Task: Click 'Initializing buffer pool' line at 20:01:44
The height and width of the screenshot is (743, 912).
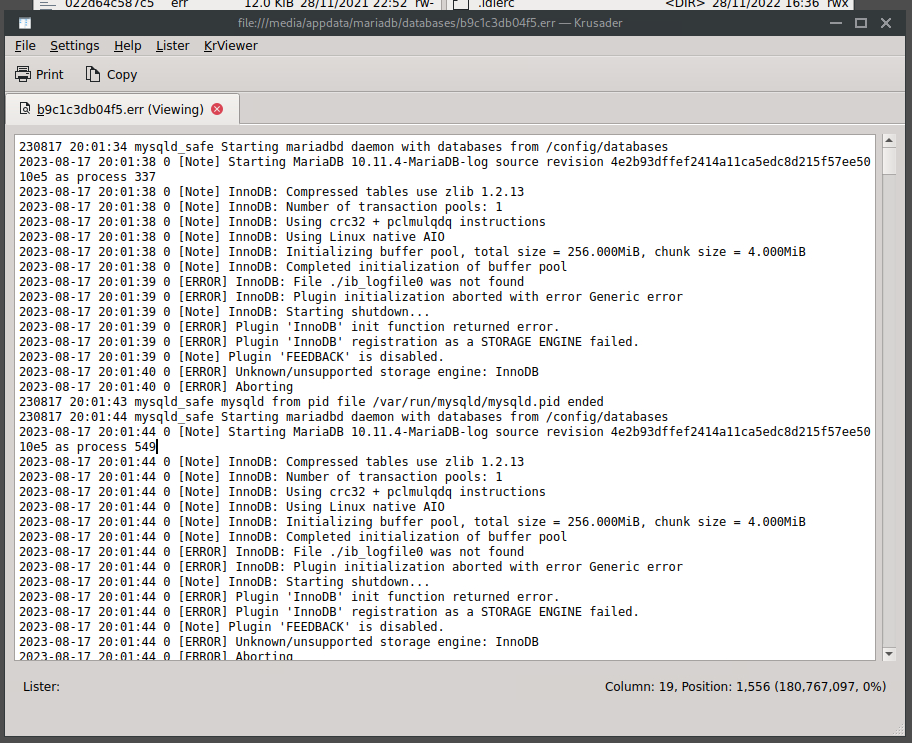Action: click(412, 522)
